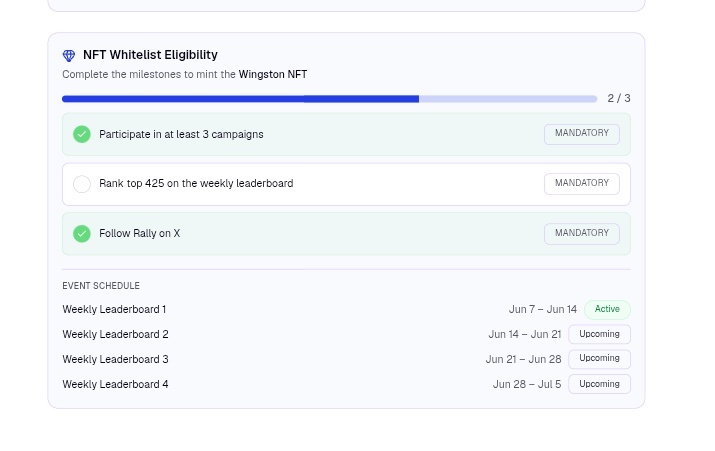Click Upcoming badge for Weekly Leaderboard 3
Screen dimensions: 715x451
599,359
